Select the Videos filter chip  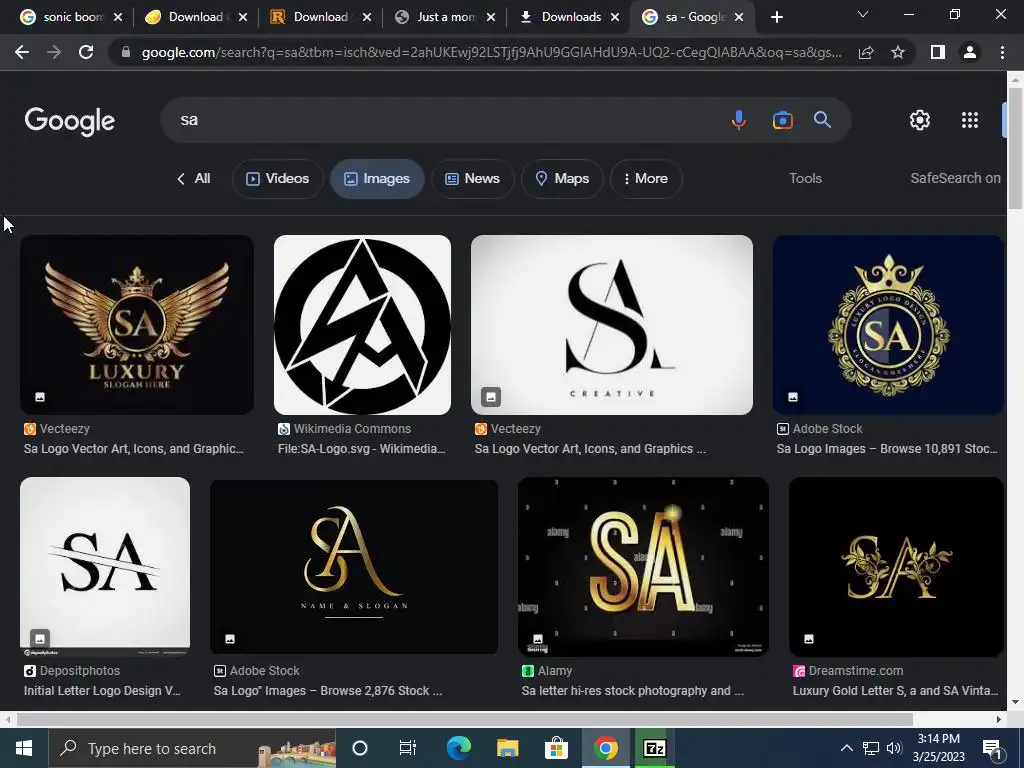click(x=278, y=178)
